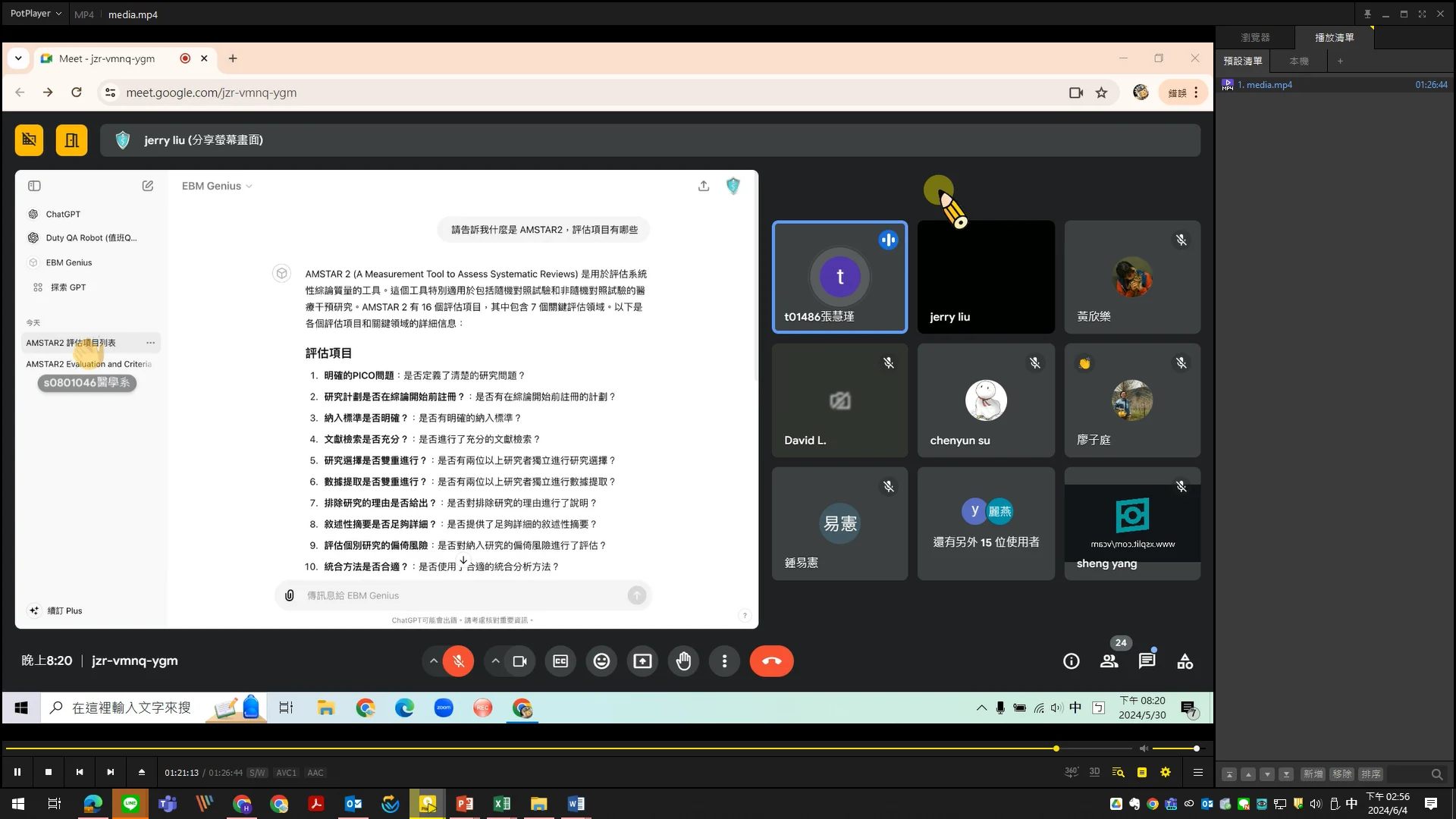
Task: Open the tab search chevron in Chrome
Action: pyautogui.click(x=18, y=58)
